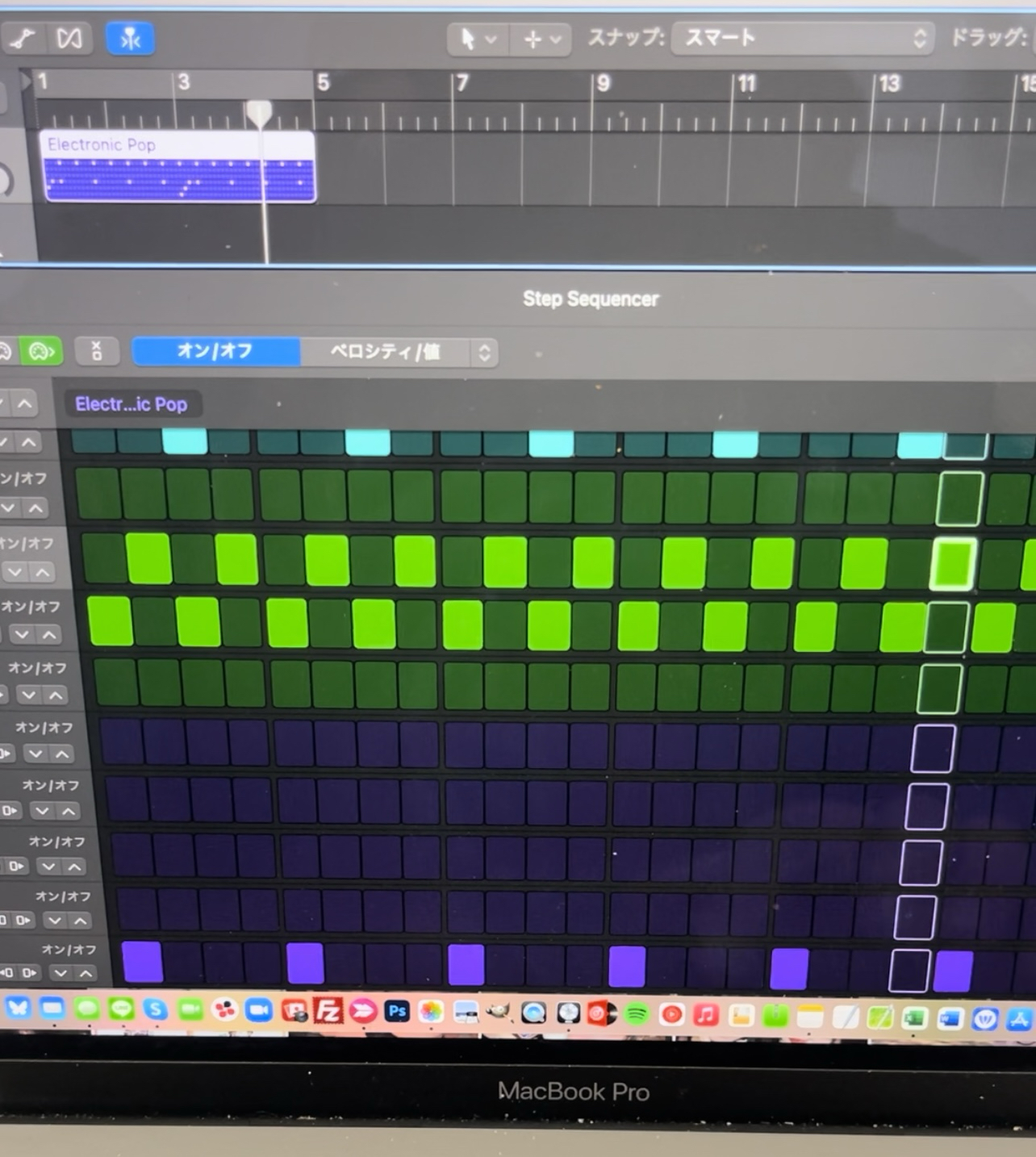Click the Flex bowtie icon in toolbar
The height and width of the screenshot is (1157, 1036).
69,38
